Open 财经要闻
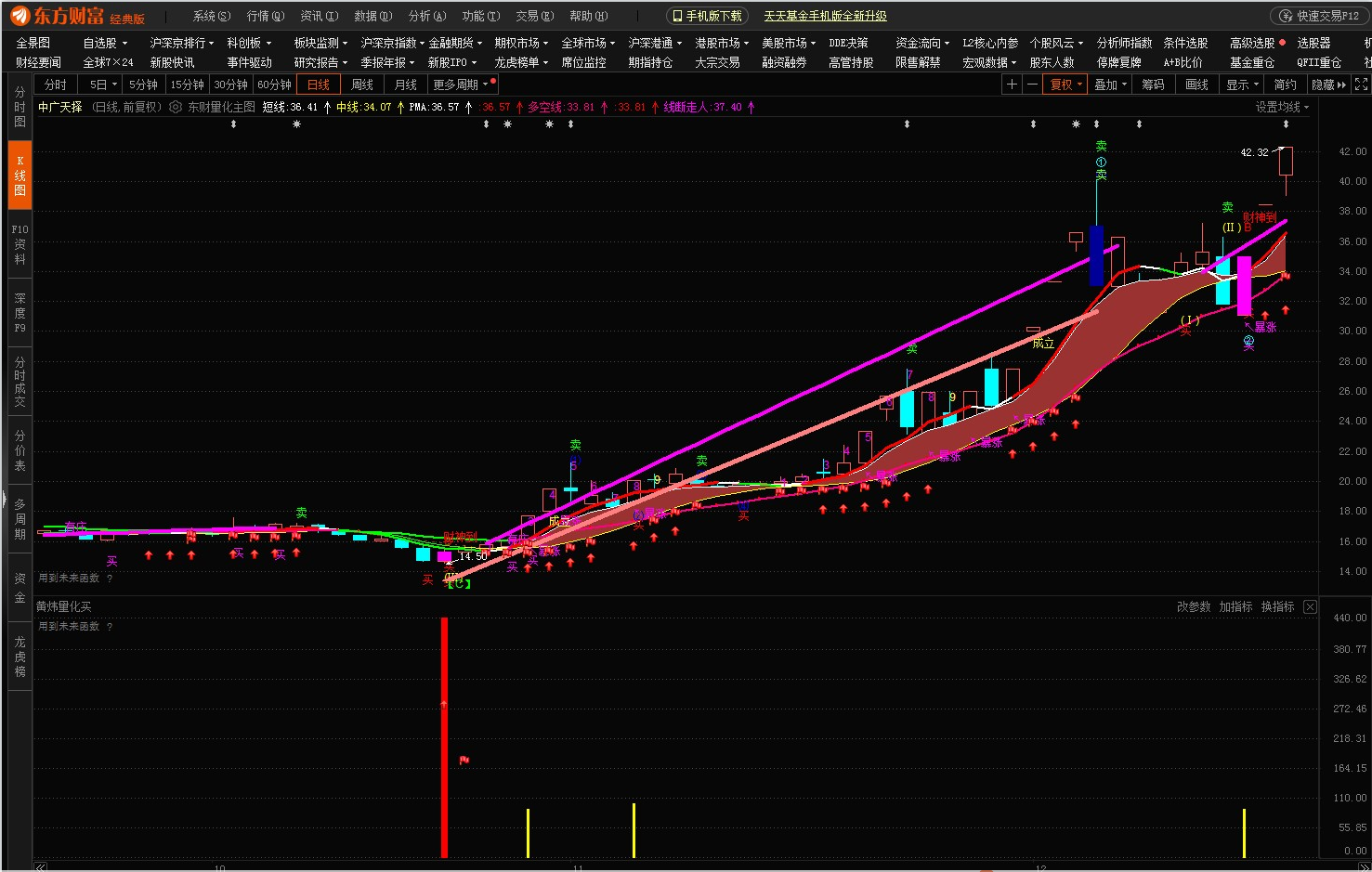The image size is (1372, 872). [38, 62]
